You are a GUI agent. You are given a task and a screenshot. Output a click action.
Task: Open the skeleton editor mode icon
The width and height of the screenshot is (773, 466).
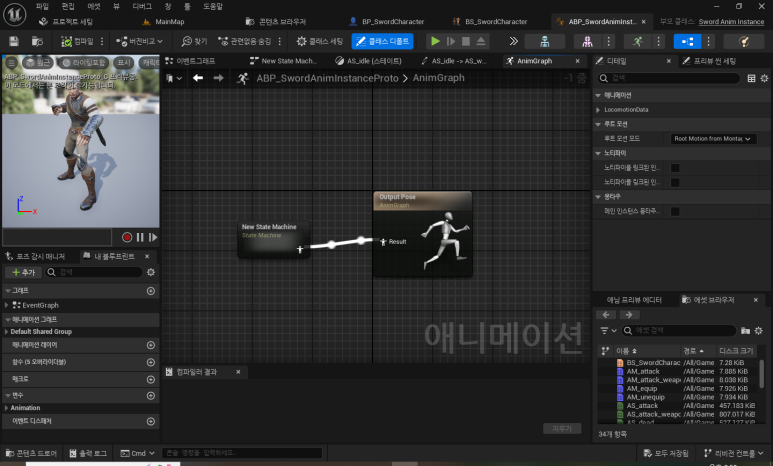click(x=544, y=41)
